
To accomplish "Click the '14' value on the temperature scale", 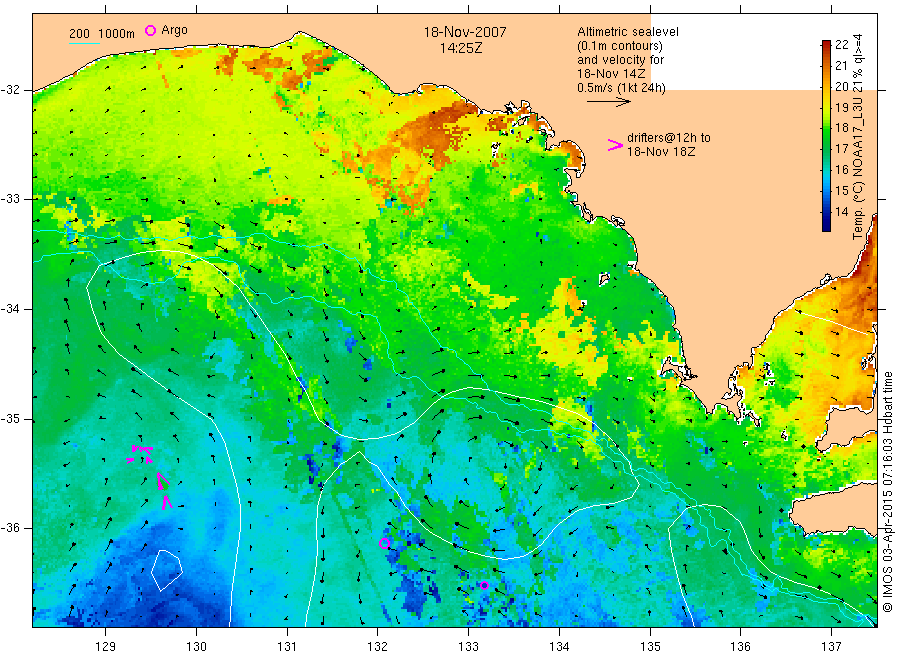I will 841,211.
